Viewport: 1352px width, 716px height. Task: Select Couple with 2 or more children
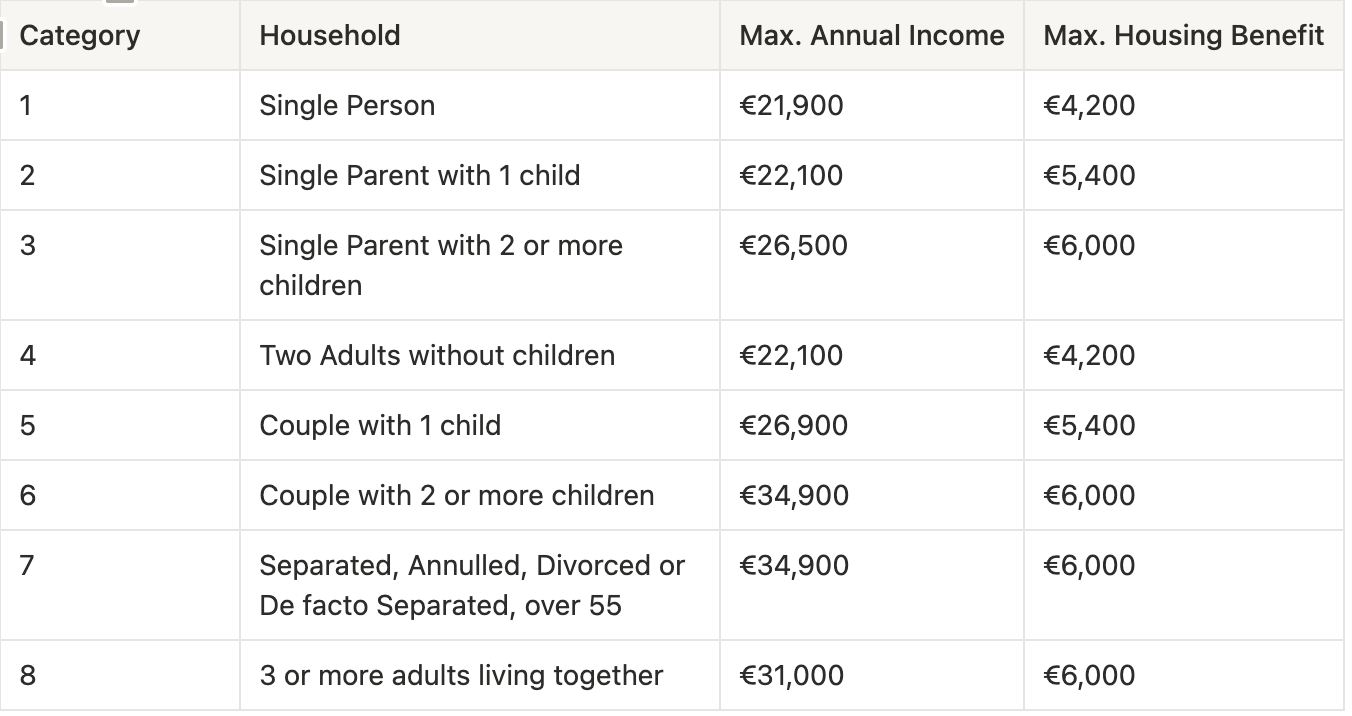click(480, 495)
